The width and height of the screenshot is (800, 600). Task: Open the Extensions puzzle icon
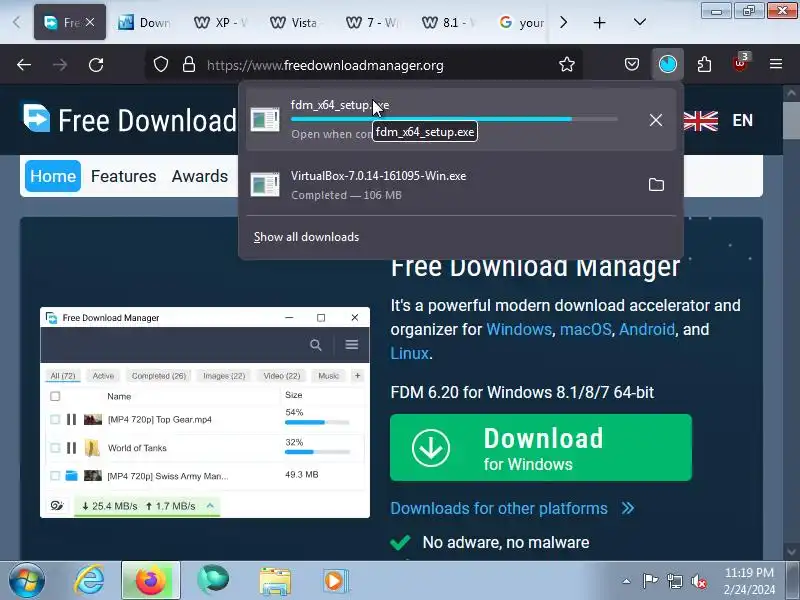tap(704, 64)
